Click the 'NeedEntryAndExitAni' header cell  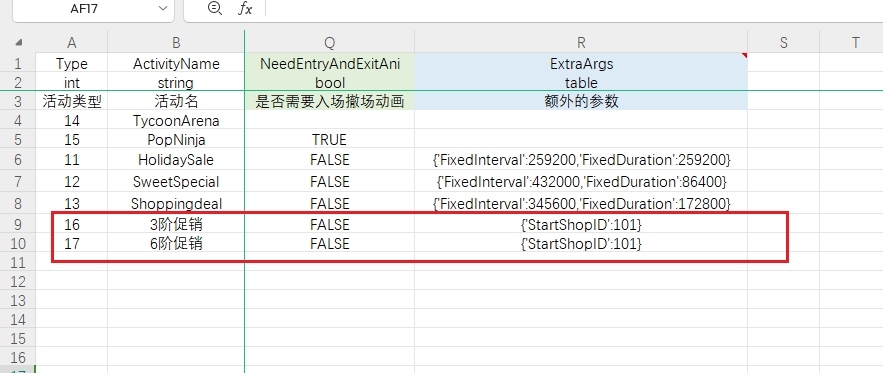[x=330, y=64]
